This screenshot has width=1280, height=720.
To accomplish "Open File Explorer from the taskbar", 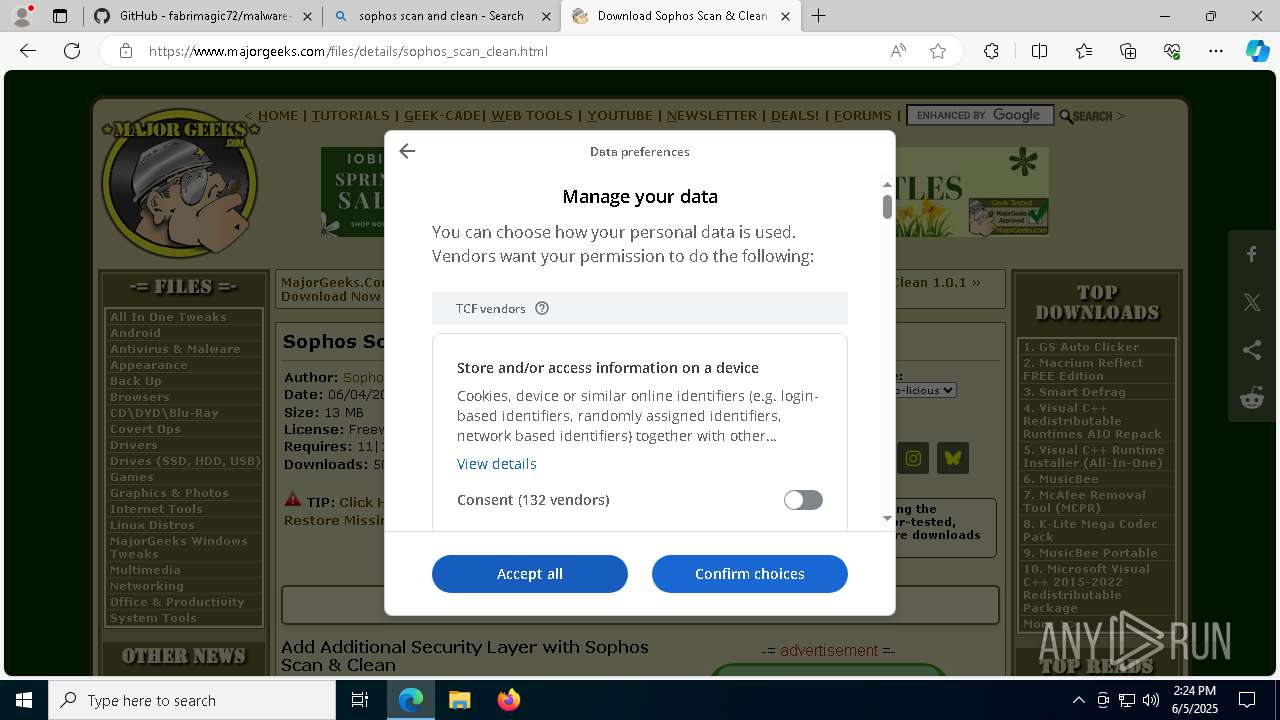I will pos(459,700).
